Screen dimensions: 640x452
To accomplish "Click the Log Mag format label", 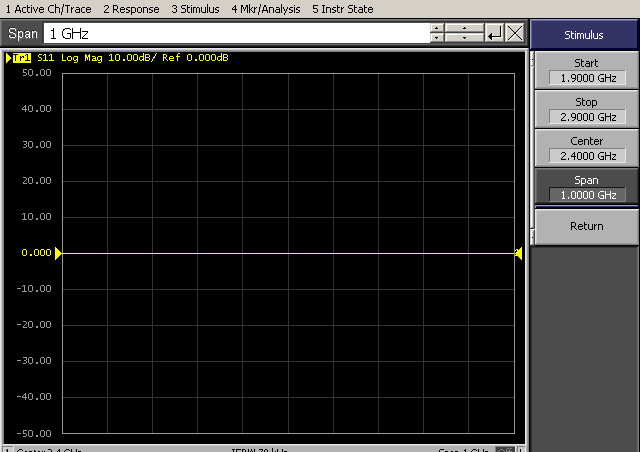I will coord(82,58).
